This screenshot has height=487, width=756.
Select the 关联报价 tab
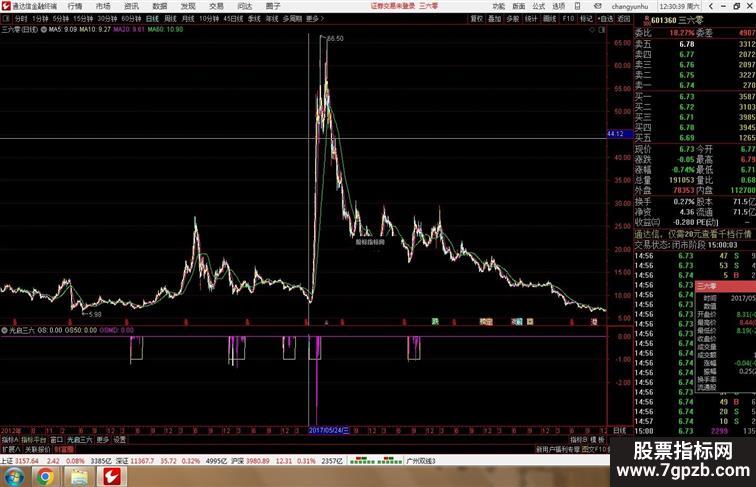37,449
